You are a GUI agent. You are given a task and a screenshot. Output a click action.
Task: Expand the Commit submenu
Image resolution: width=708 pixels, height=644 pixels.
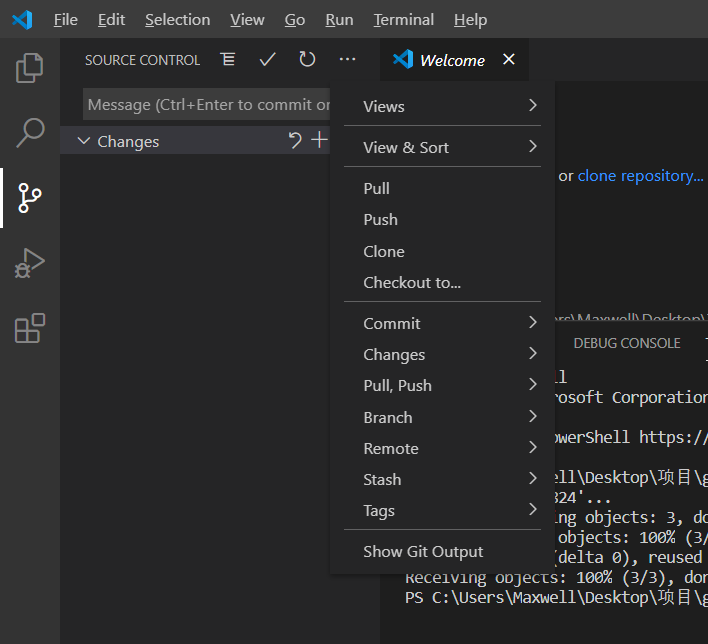[442, 323]
